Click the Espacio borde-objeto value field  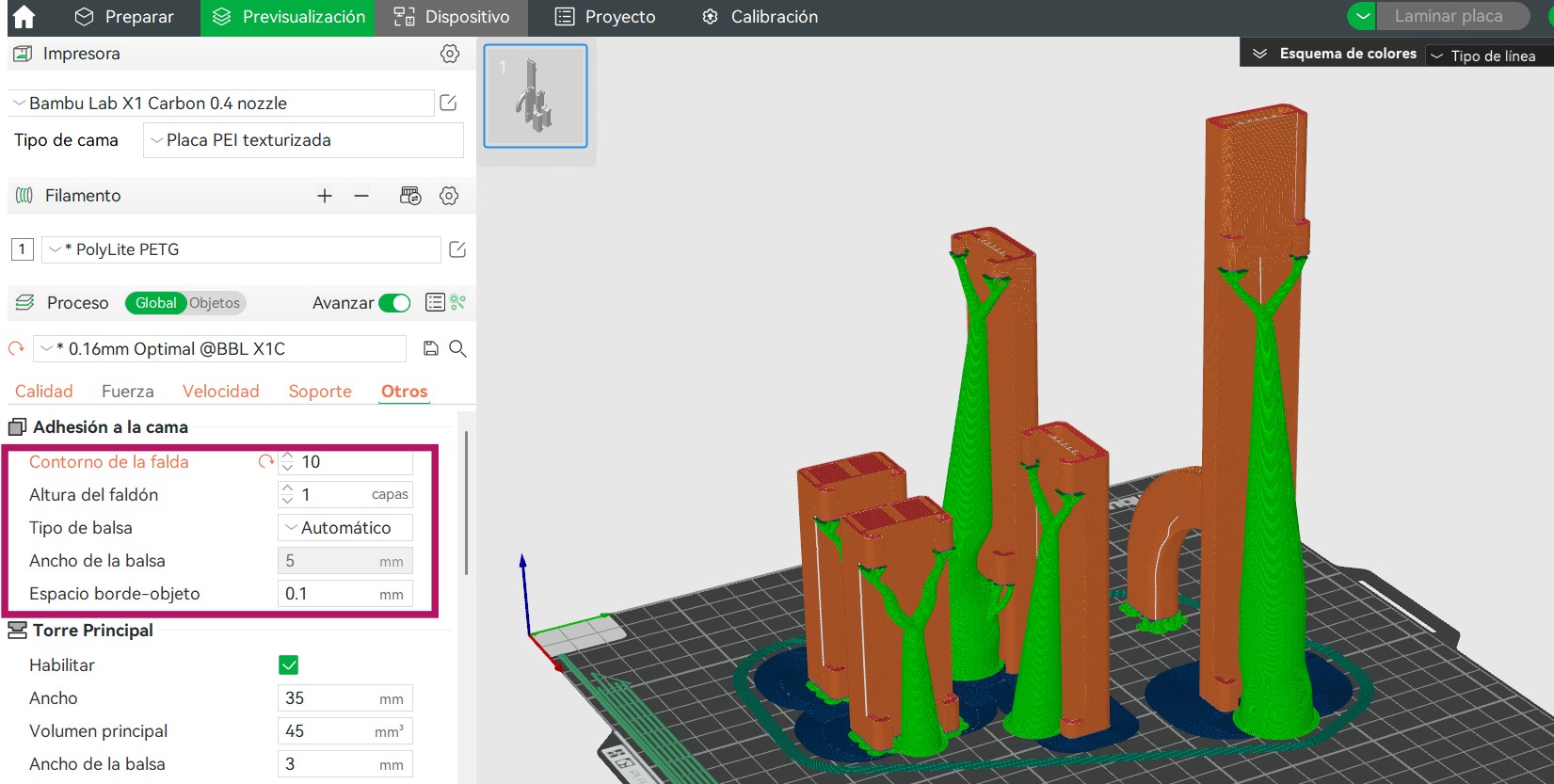coord(345,594)
